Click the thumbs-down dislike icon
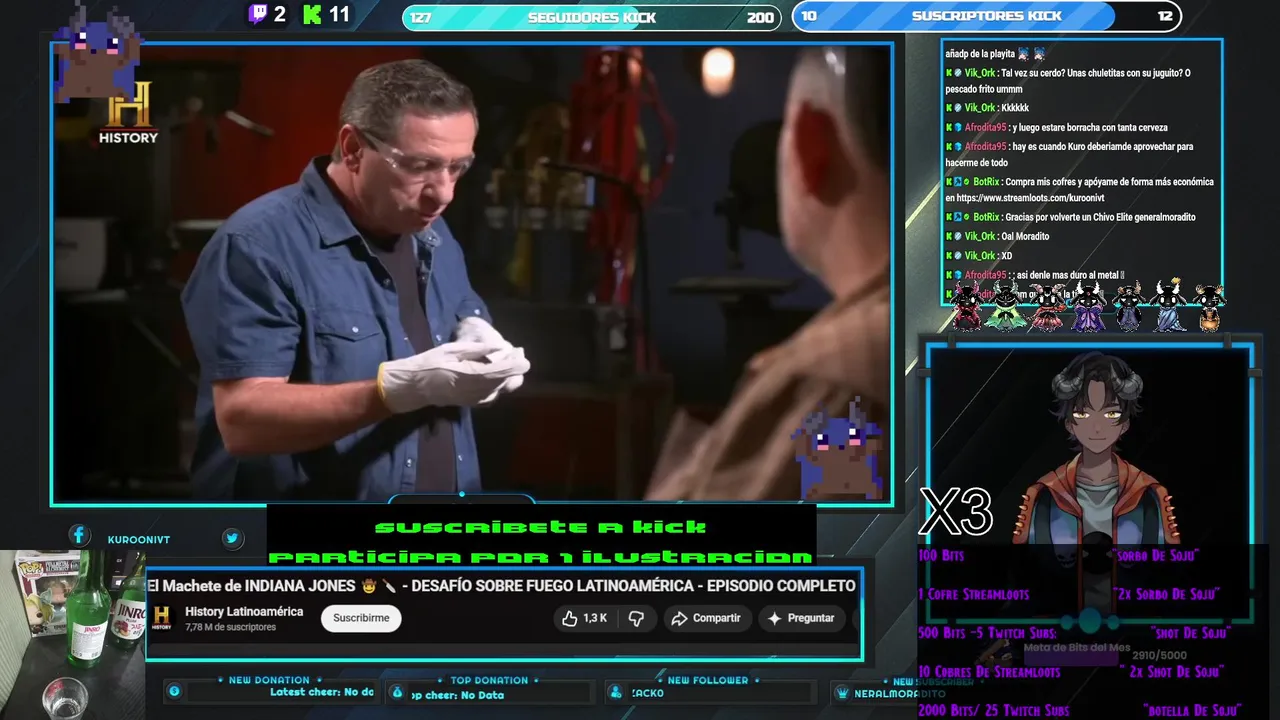 pyautogui.click(x=636, y=618)
